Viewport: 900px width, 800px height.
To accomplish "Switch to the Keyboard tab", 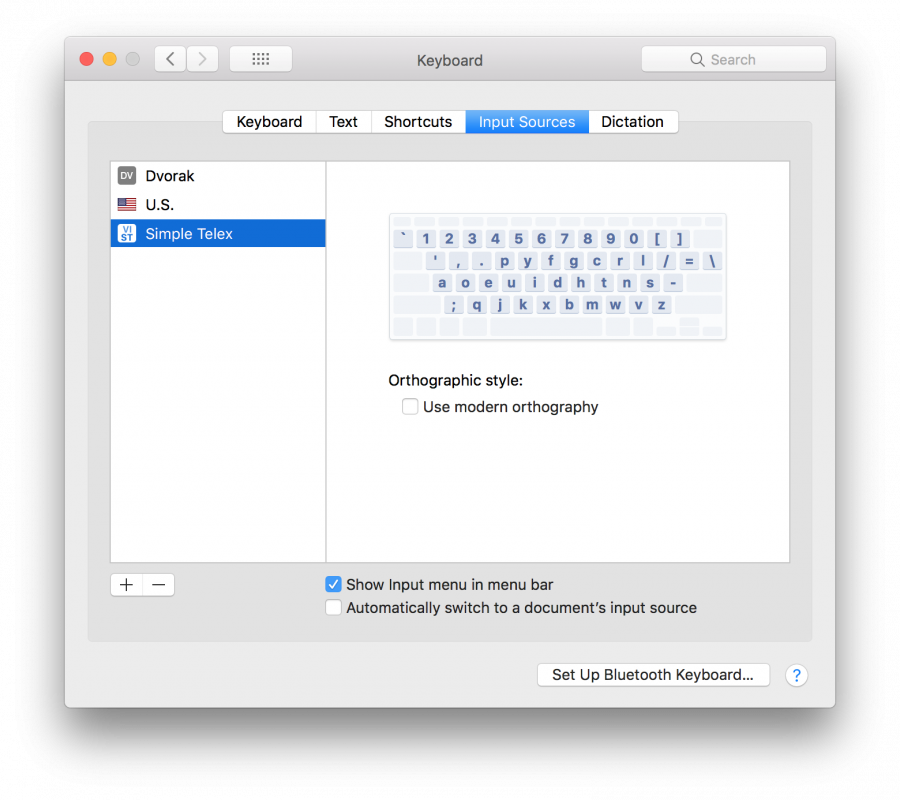I will pyautogui.click(x=269, y=122).
